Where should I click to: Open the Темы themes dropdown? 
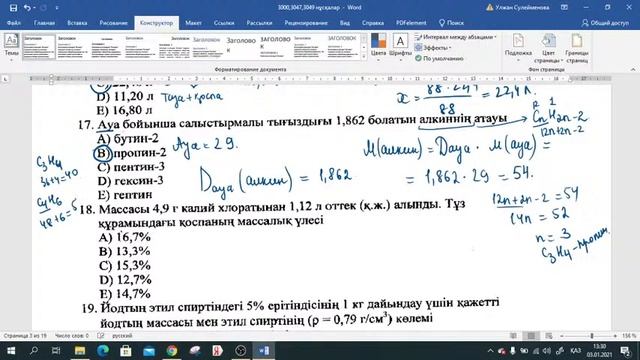tap(11, 46)
